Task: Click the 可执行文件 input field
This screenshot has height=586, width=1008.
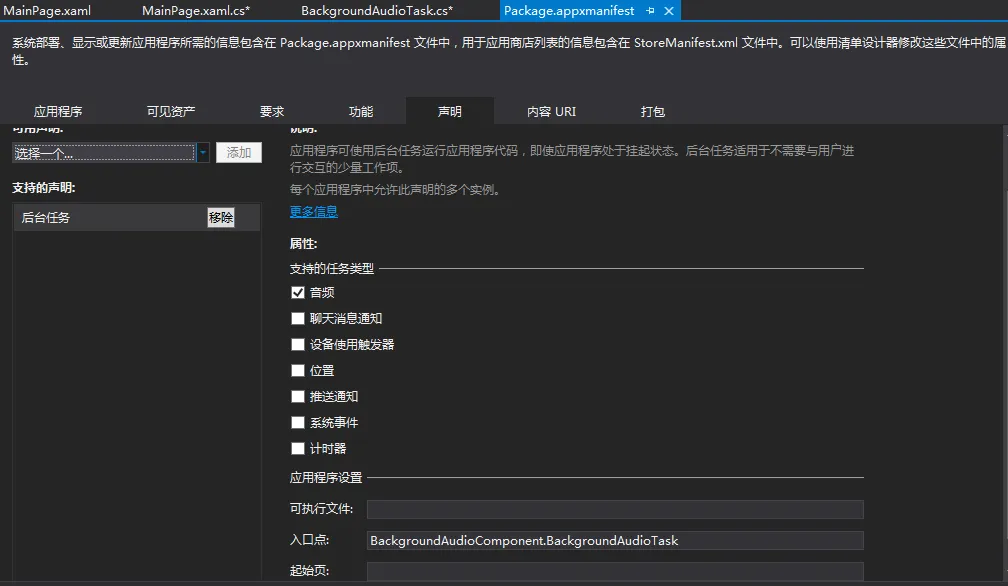Action: click(614, 510)
